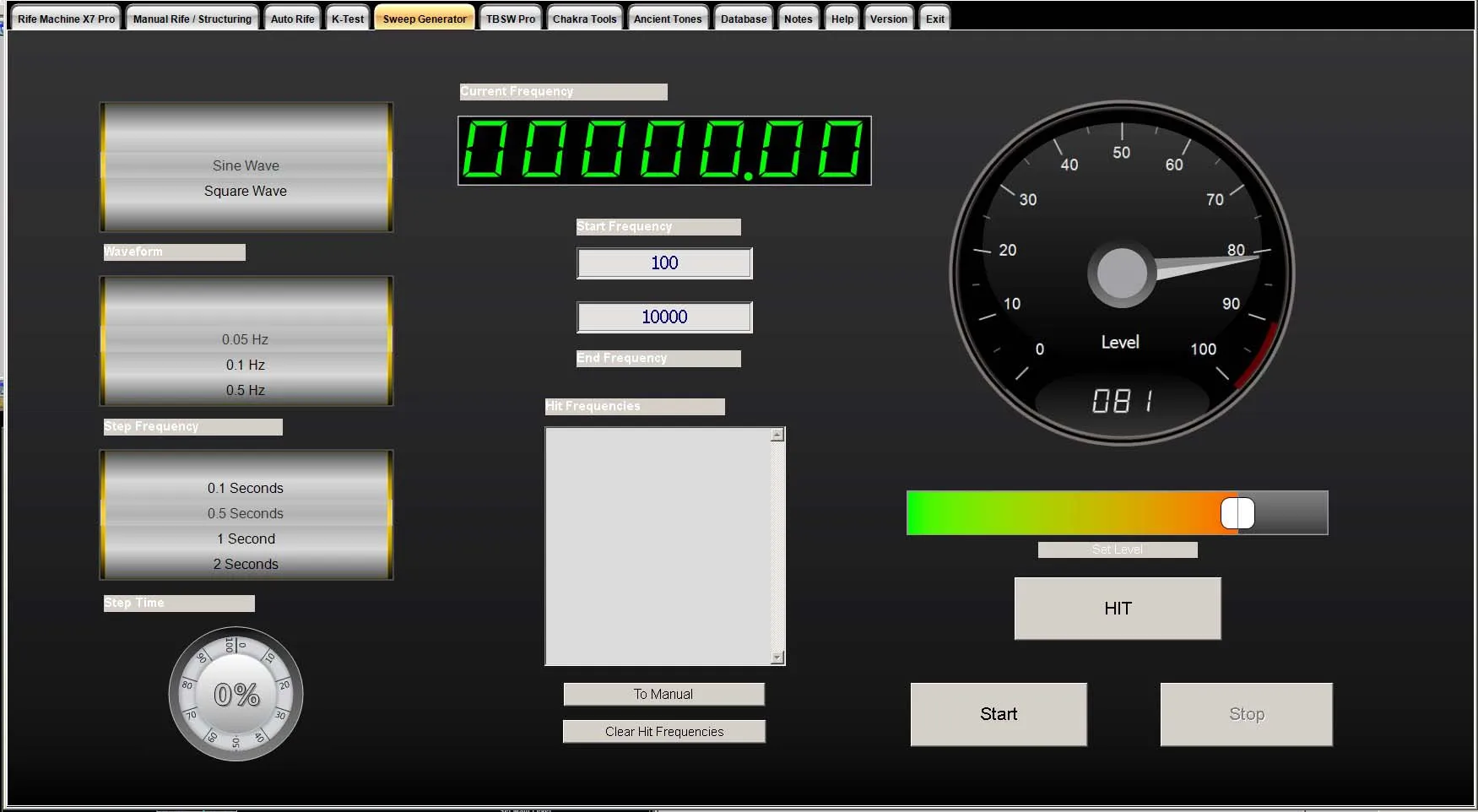Clear Hit Frequencies list
Screen dimensions: 1478x812
663,732
